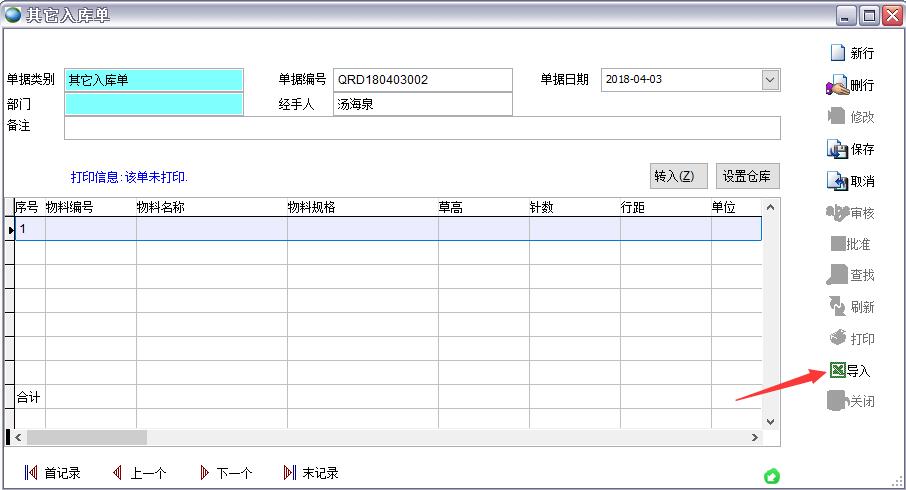Click the 保存 (save) icon
This screenshot has width=906, height=490.
coord(837,149)
